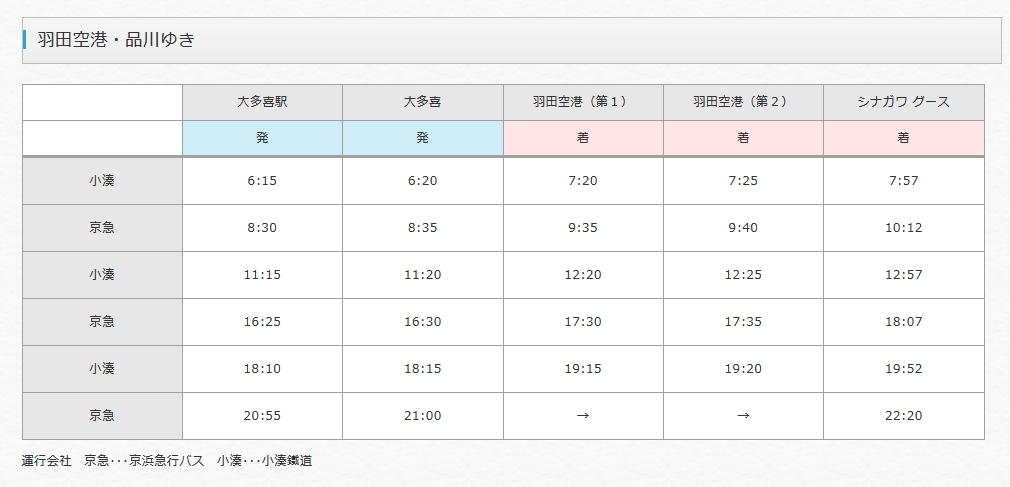Select the 大多喜 column header

(x=423, y=102)
